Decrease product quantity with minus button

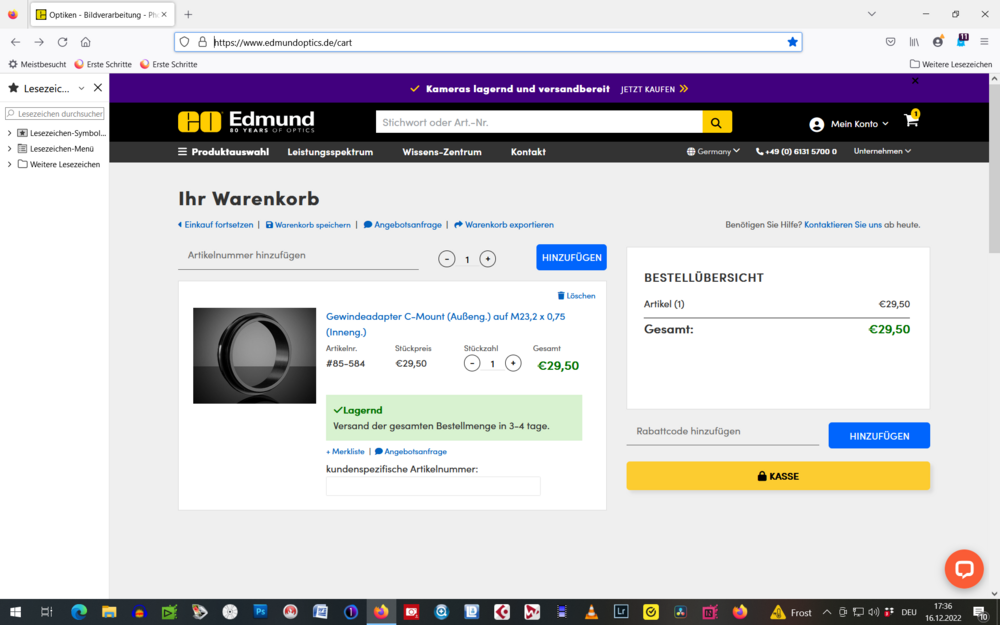[472, 363]
